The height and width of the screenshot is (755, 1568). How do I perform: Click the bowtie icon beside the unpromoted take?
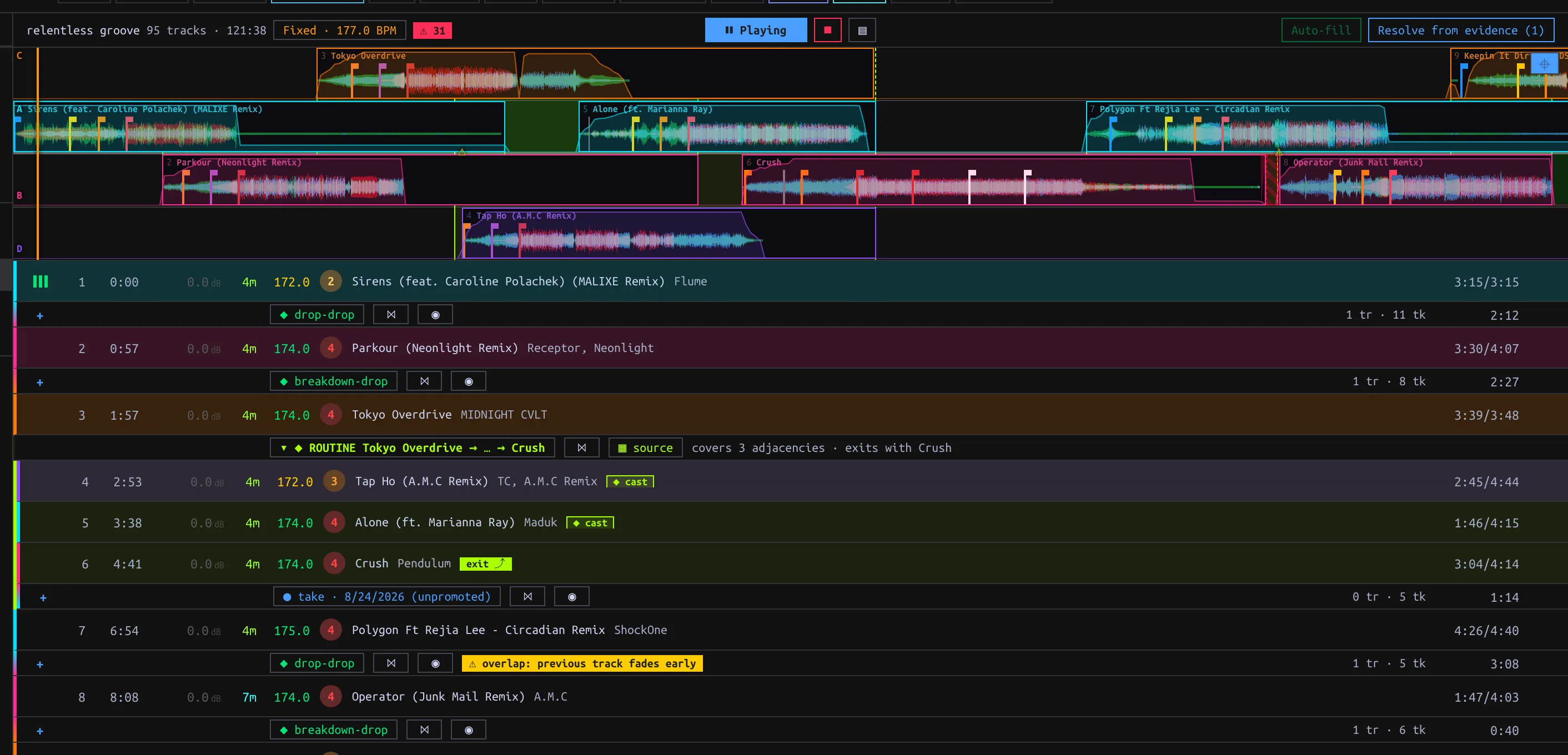point(527,597)
